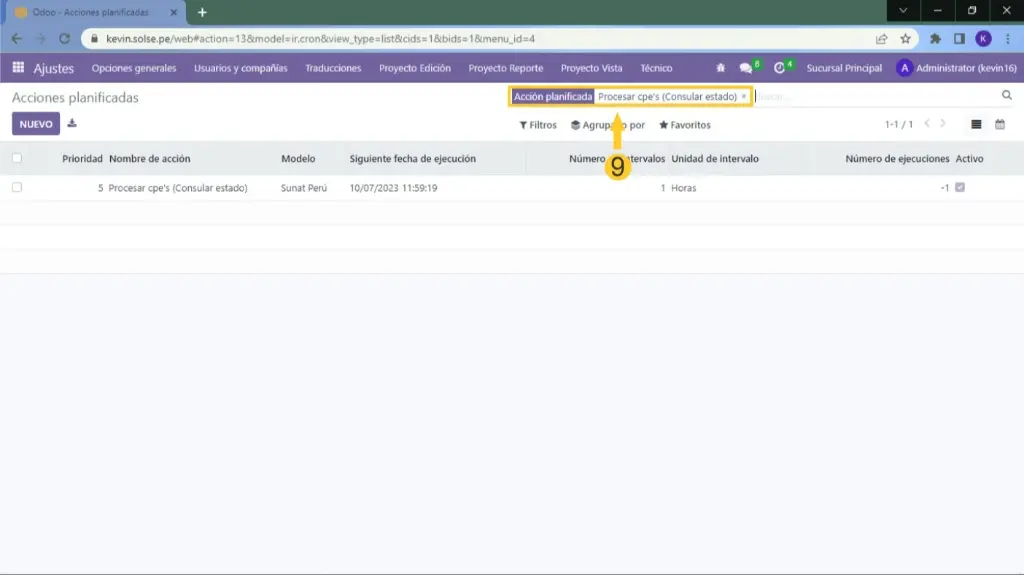Screen dimensions: 1024x575
Task: Open the Favoritos dropdown
Action: pyautogui.click(x=685, y=125)
